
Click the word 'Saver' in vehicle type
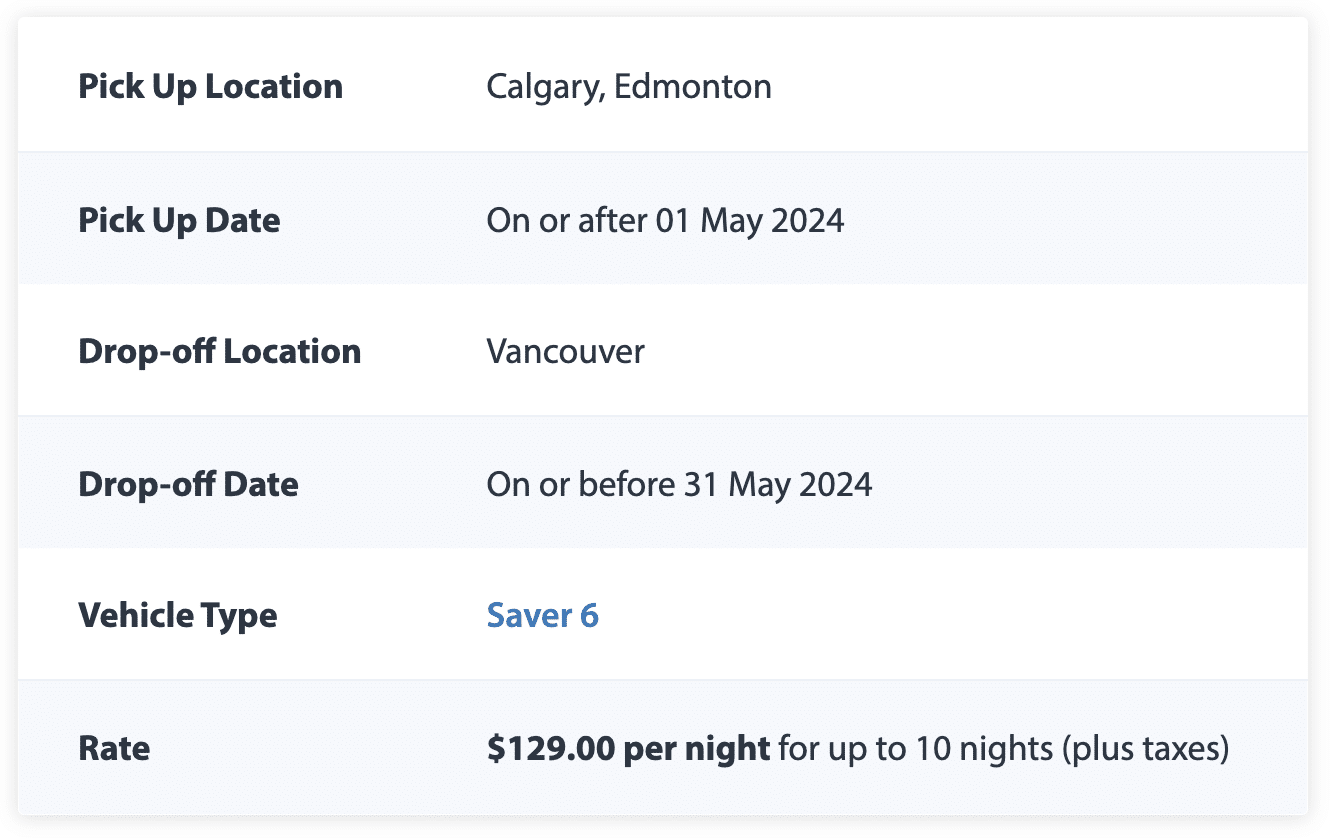[x=528, y=615]
